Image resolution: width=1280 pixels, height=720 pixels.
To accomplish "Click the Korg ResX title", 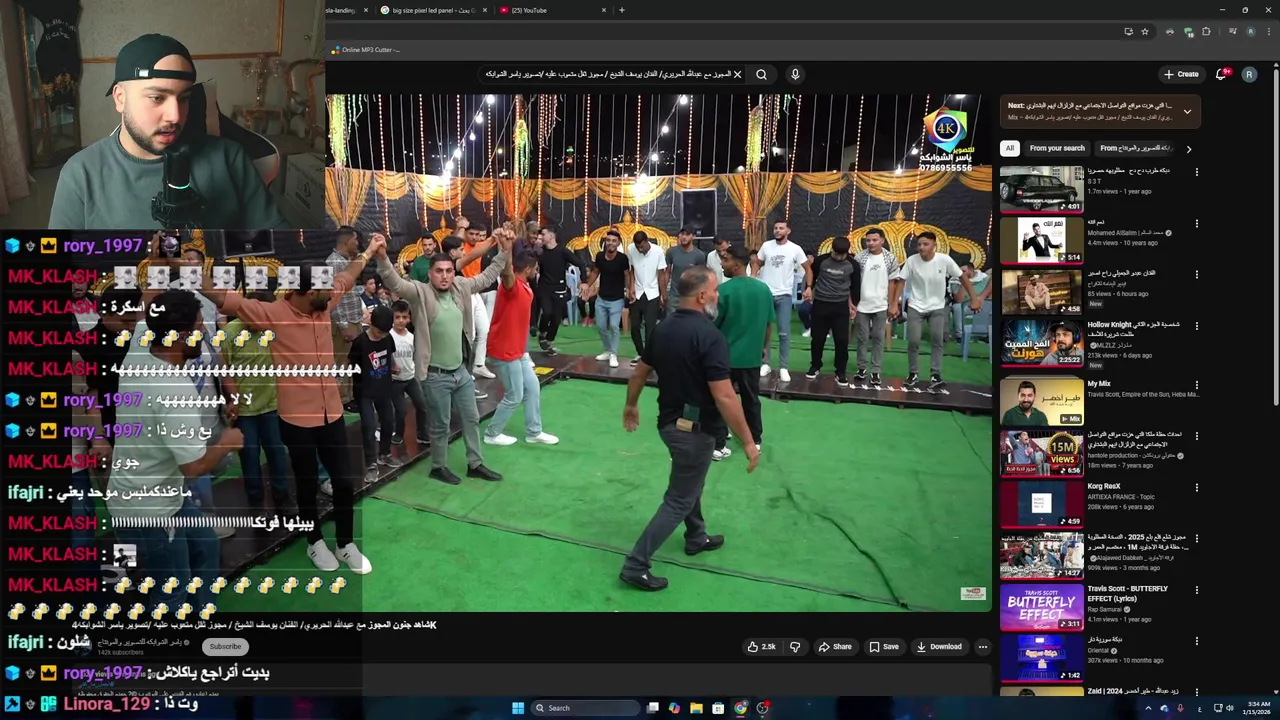I will (1104, 487).
